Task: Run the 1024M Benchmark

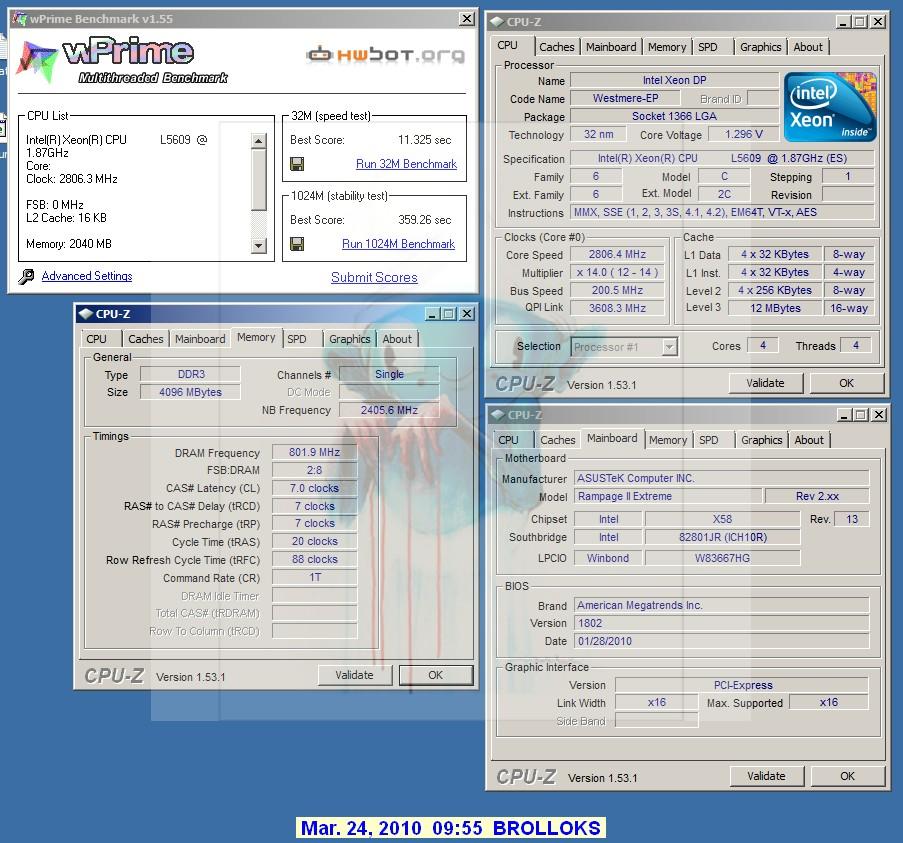Action: [399, 244]
